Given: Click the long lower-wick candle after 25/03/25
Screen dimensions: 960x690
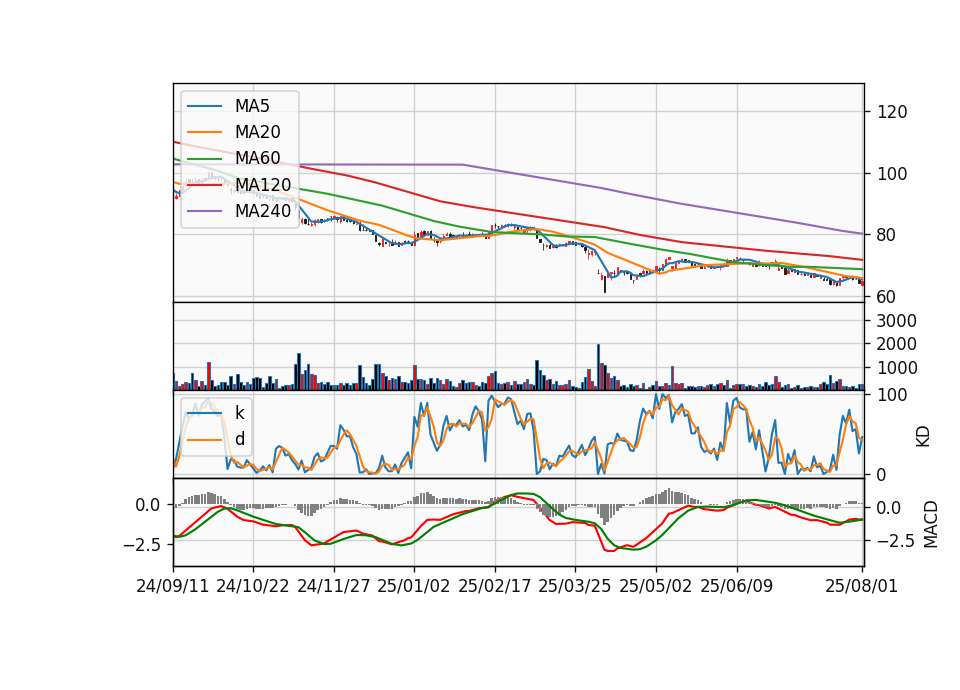Looking at the screenshot, I should pos(605,283).
